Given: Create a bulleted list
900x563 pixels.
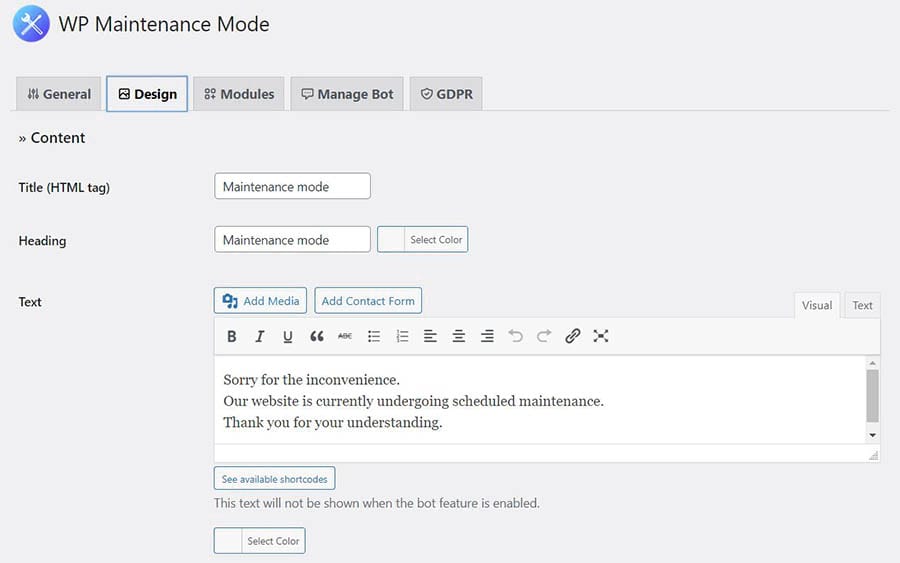Looking at the screenshot, I should (x=374, y=337).
